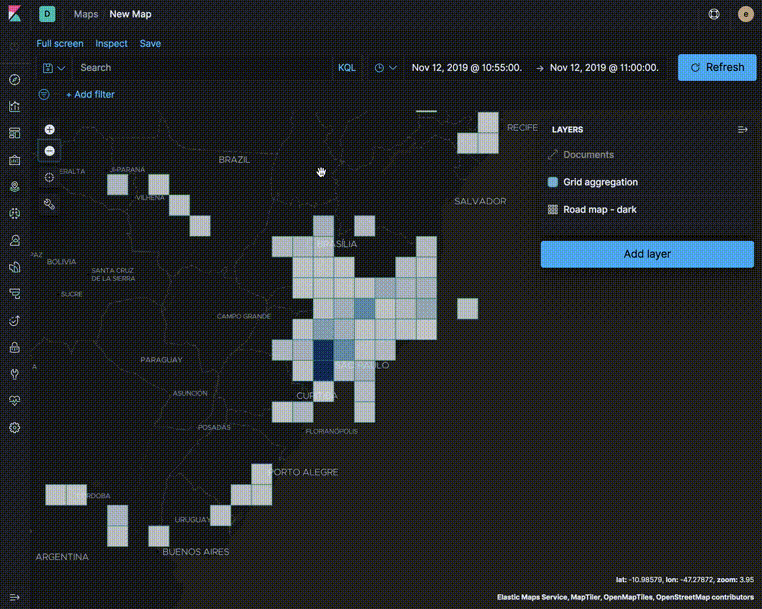Open Stack Monitoring heartbeat icon

pos(14,400)
